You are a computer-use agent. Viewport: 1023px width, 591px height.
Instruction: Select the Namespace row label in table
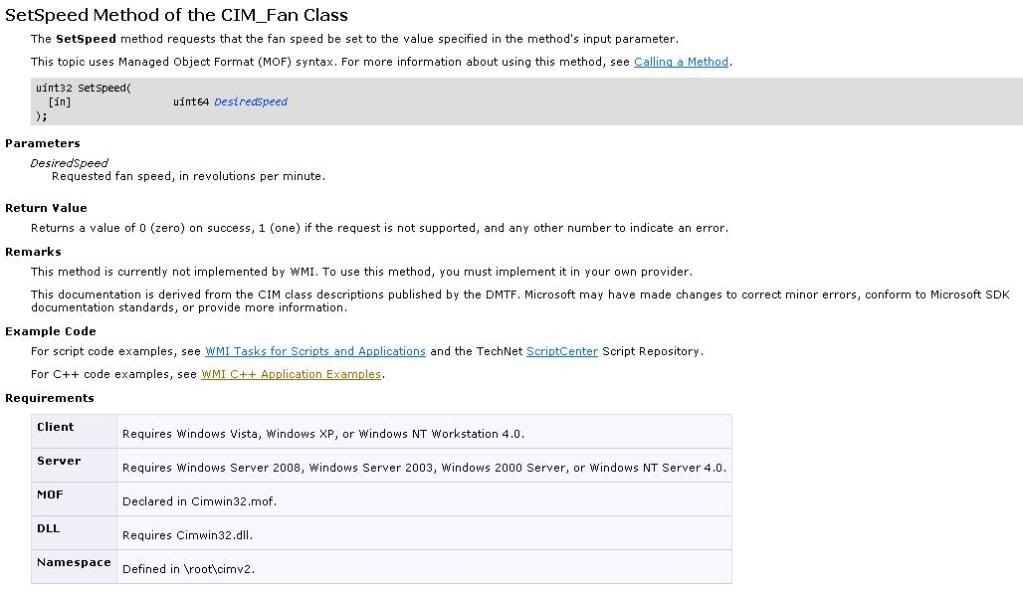[74, 562]
